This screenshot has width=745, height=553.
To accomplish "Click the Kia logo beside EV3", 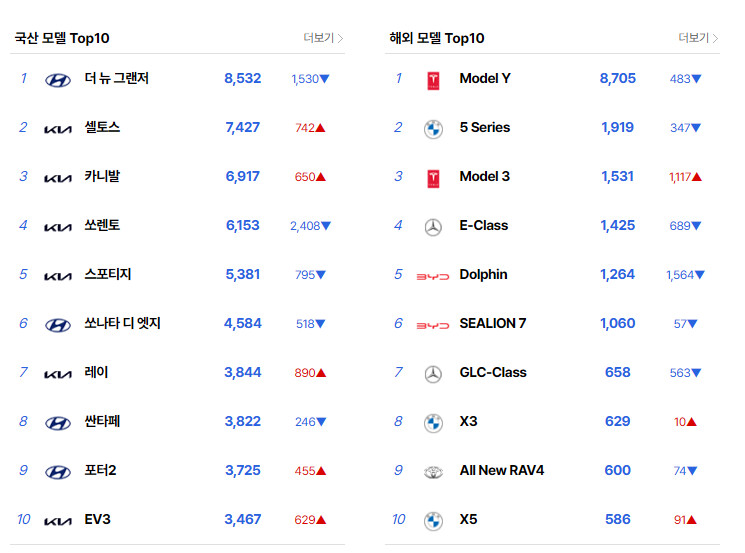I will 58,521.
